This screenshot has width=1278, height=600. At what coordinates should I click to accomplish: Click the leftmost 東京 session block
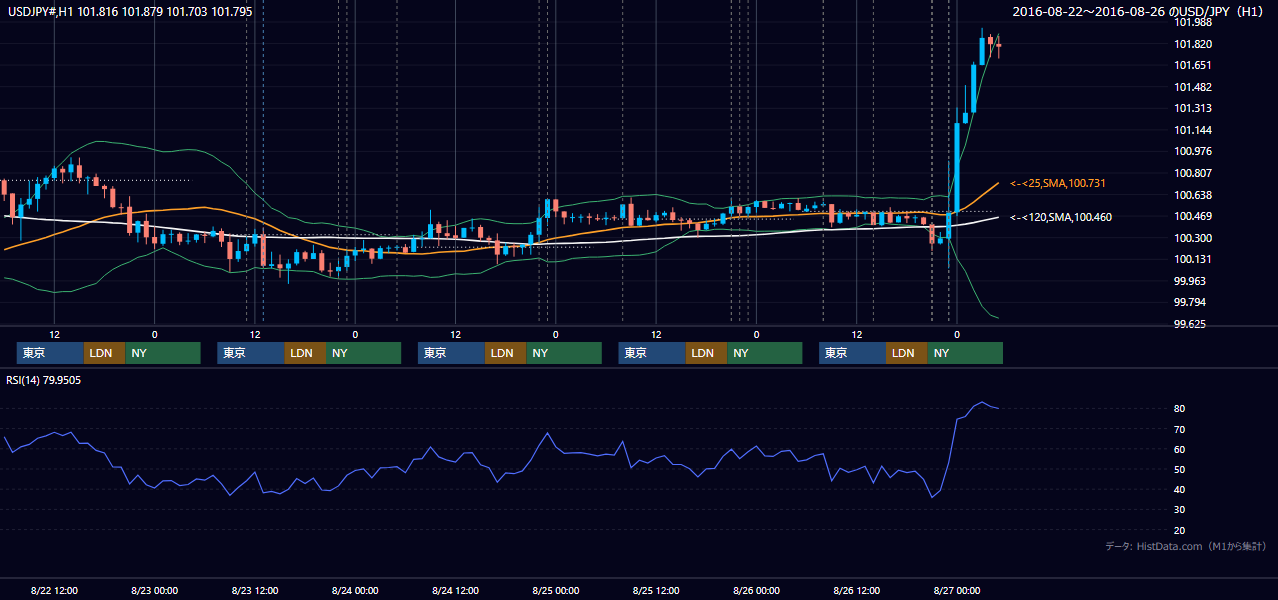tap(50, 353)
